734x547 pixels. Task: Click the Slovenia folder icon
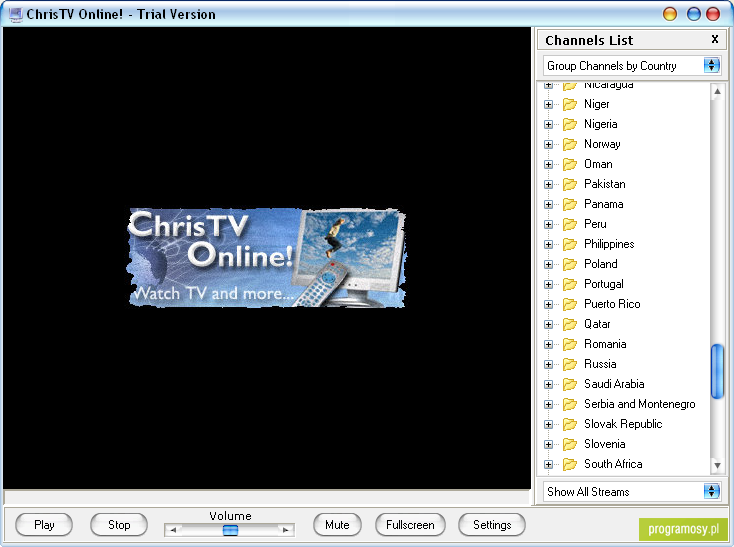(570, 445)
